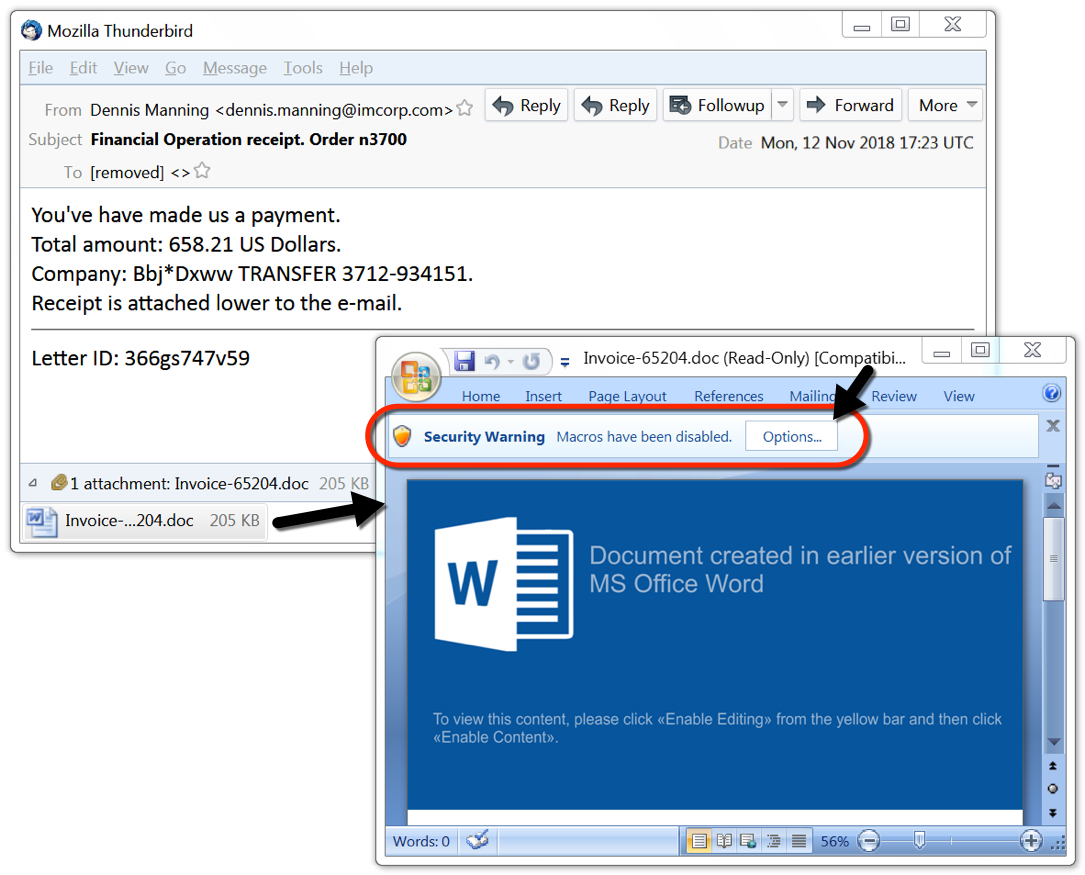Click the Security Warning shield icon
This screenshot has height=875, width=1085.
tap(402, 436)
